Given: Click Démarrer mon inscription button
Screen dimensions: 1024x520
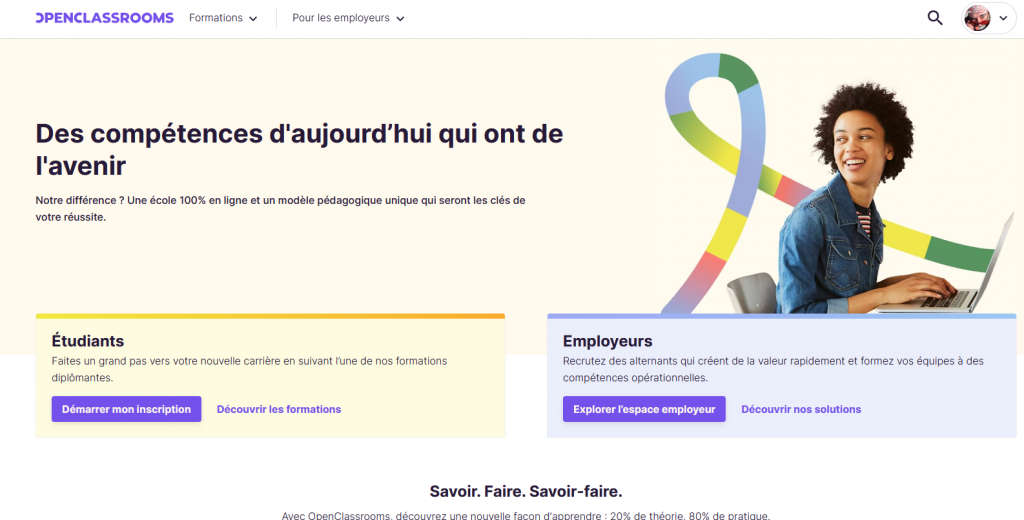Looking at the screenshot, I should [x=127, y=409].
